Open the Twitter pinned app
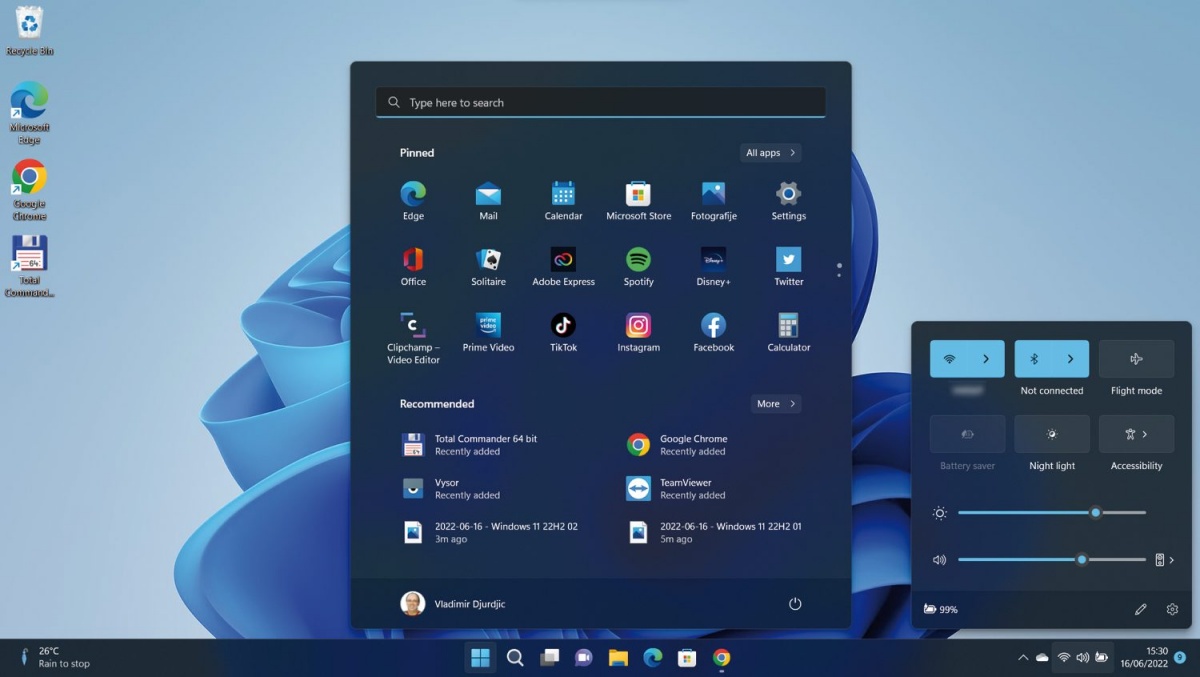The image size is (1200, 677). tap(788, 267)
